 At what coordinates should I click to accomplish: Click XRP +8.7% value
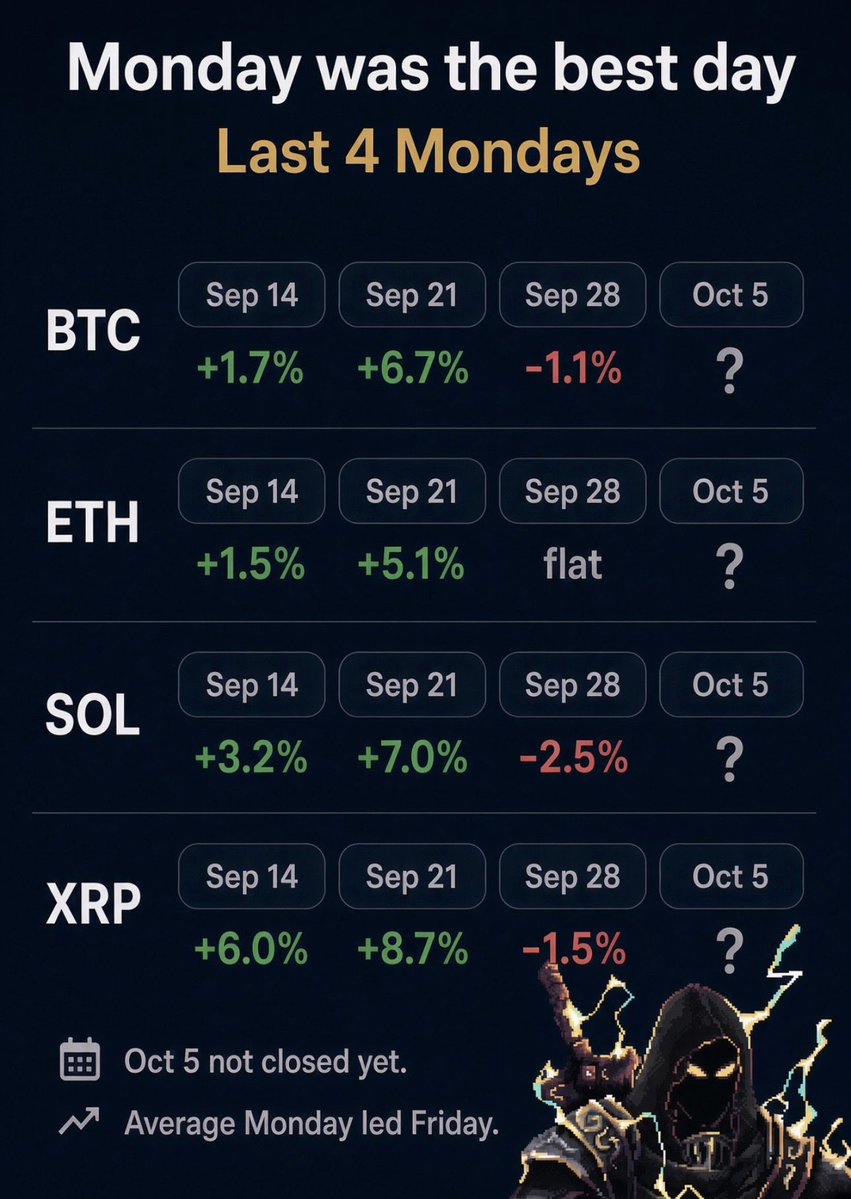(x=412, y=950)
